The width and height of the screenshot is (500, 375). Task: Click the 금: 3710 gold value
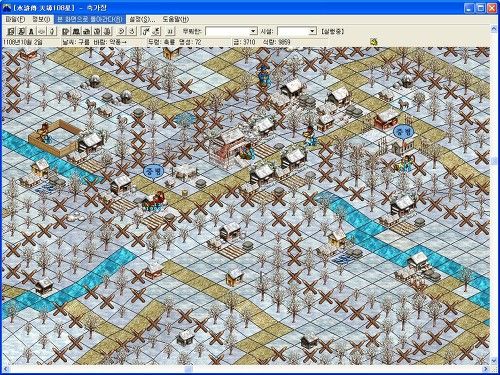[x=244, y=42]
